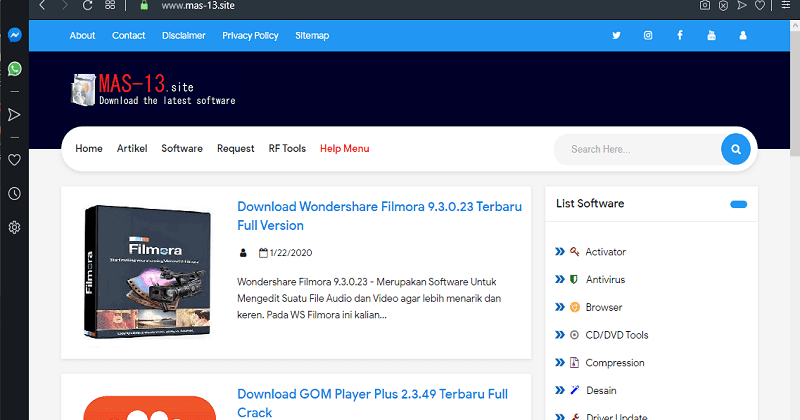The width and height of the screenshot is (800, 420).
Task: Open the About page
Action: [x=82, y=36]
